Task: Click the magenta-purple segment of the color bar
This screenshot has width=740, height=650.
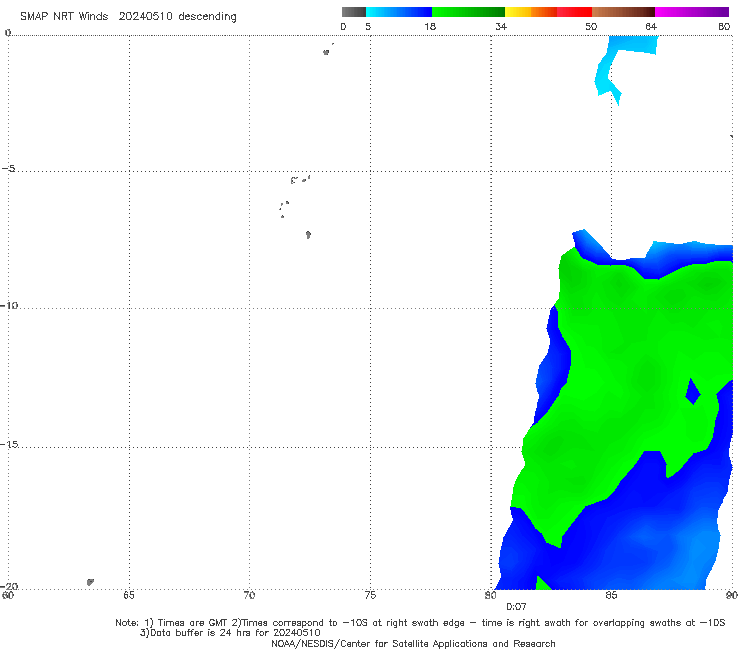Action: (x=692, y=12)
